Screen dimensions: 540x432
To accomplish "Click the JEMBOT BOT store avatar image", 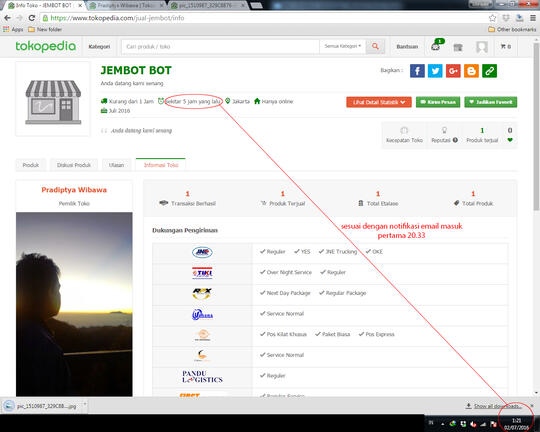I will [53, 100].
